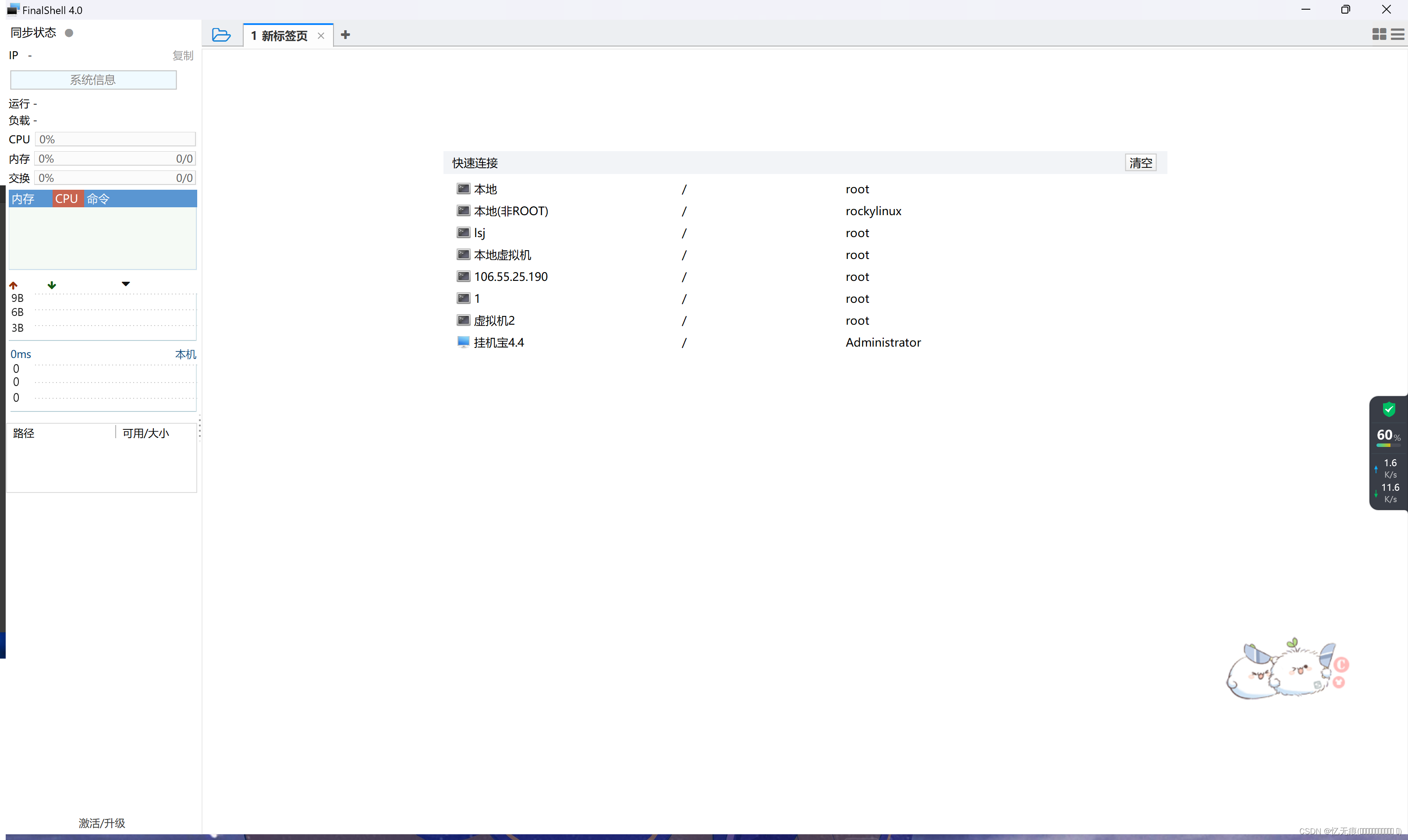Click the grid/layout toggle icon top-right
Image resolution: width=1408 pixels, height=840 pixels.
coord(1379,34)
